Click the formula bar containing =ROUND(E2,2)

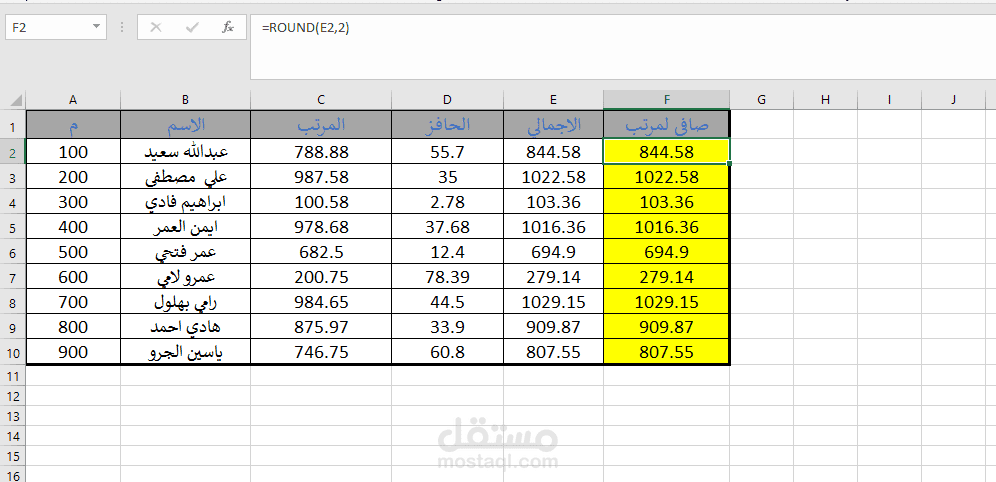(622, 47)
